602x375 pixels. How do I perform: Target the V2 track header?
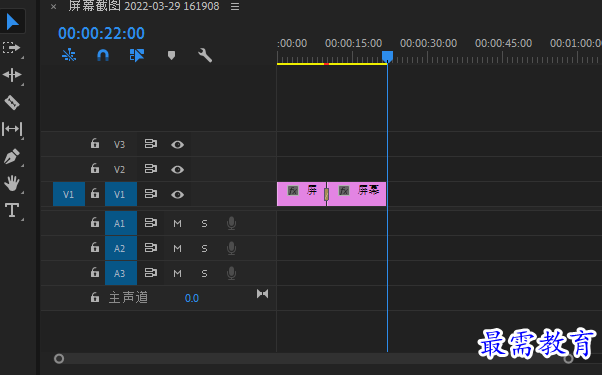pos(121,169)
